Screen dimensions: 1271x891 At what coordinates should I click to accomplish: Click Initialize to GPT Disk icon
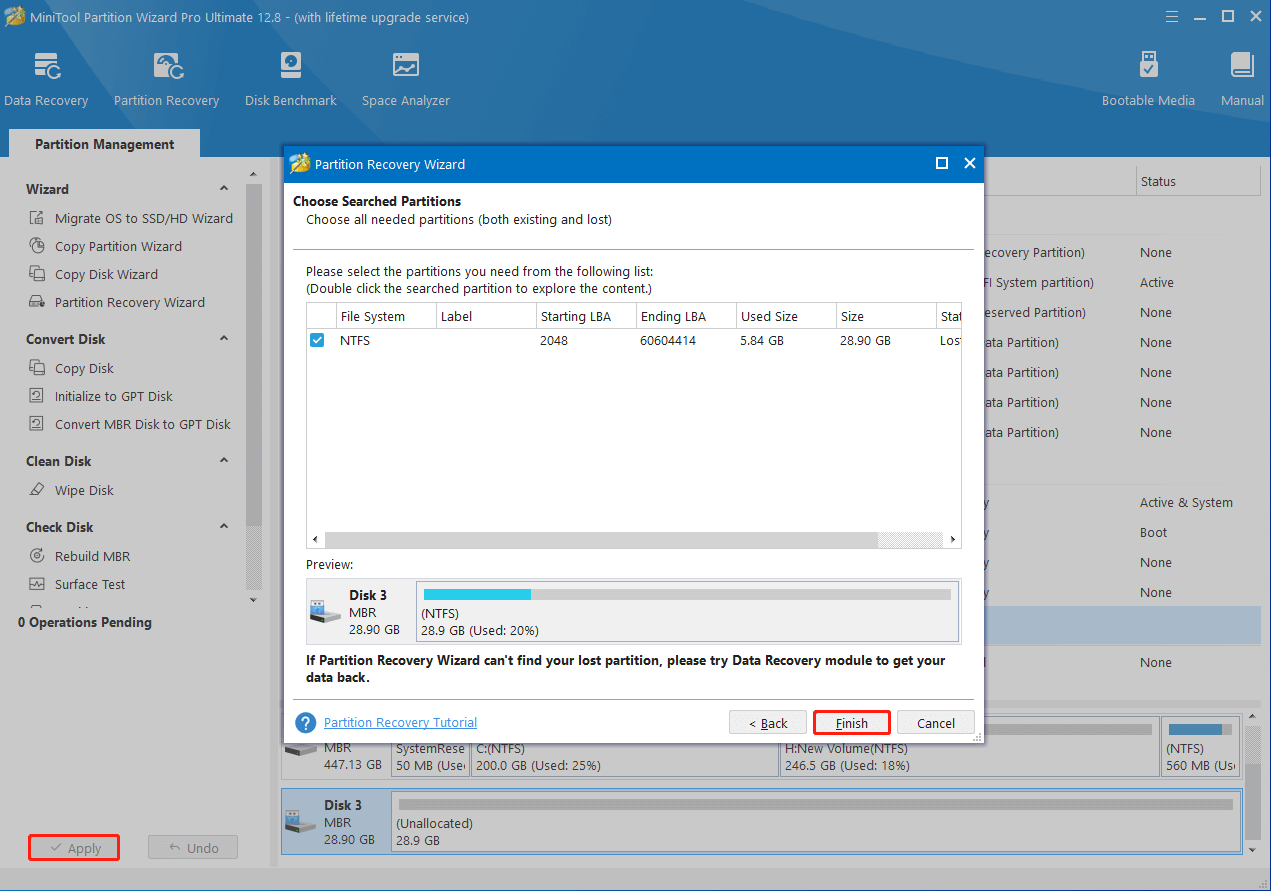tap(37, 396)
